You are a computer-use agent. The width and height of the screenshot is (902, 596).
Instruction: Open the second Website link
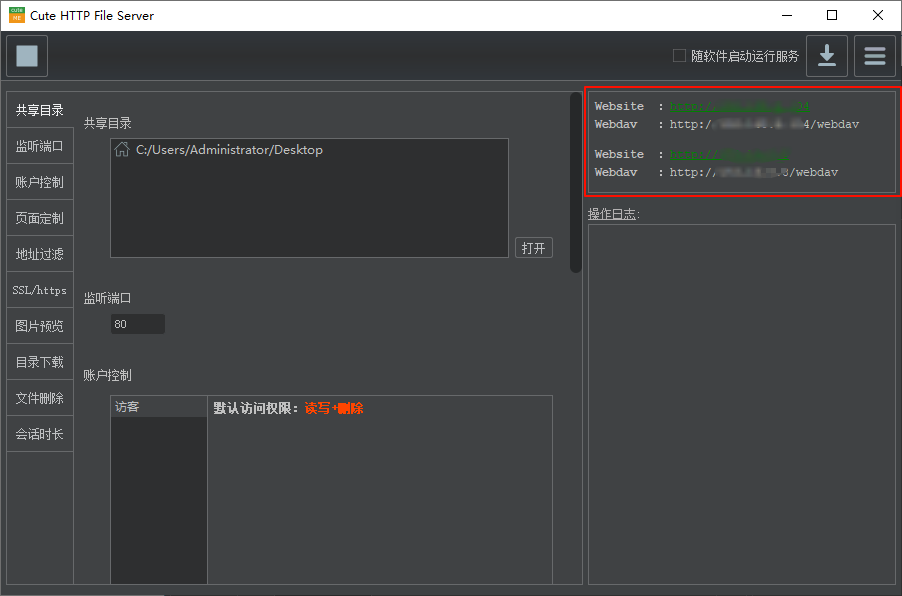pos(729,154)
